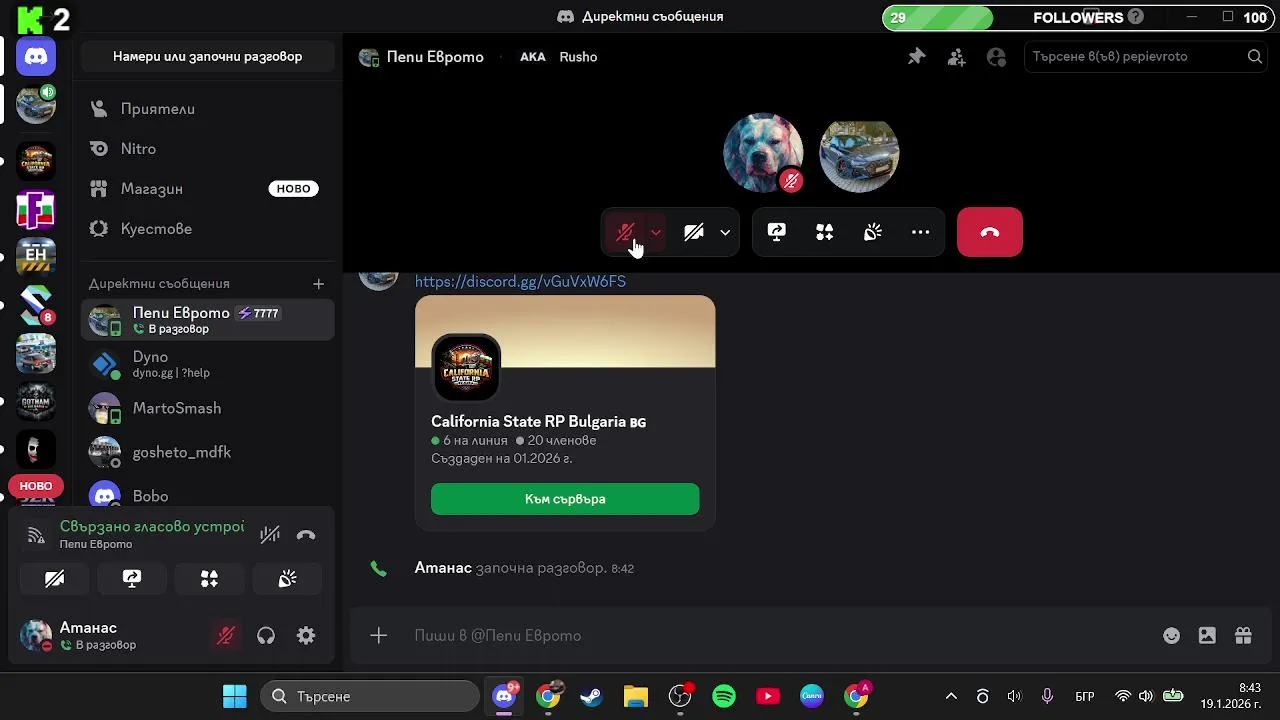Toggle microphone mute in user panel

point(226,635)
